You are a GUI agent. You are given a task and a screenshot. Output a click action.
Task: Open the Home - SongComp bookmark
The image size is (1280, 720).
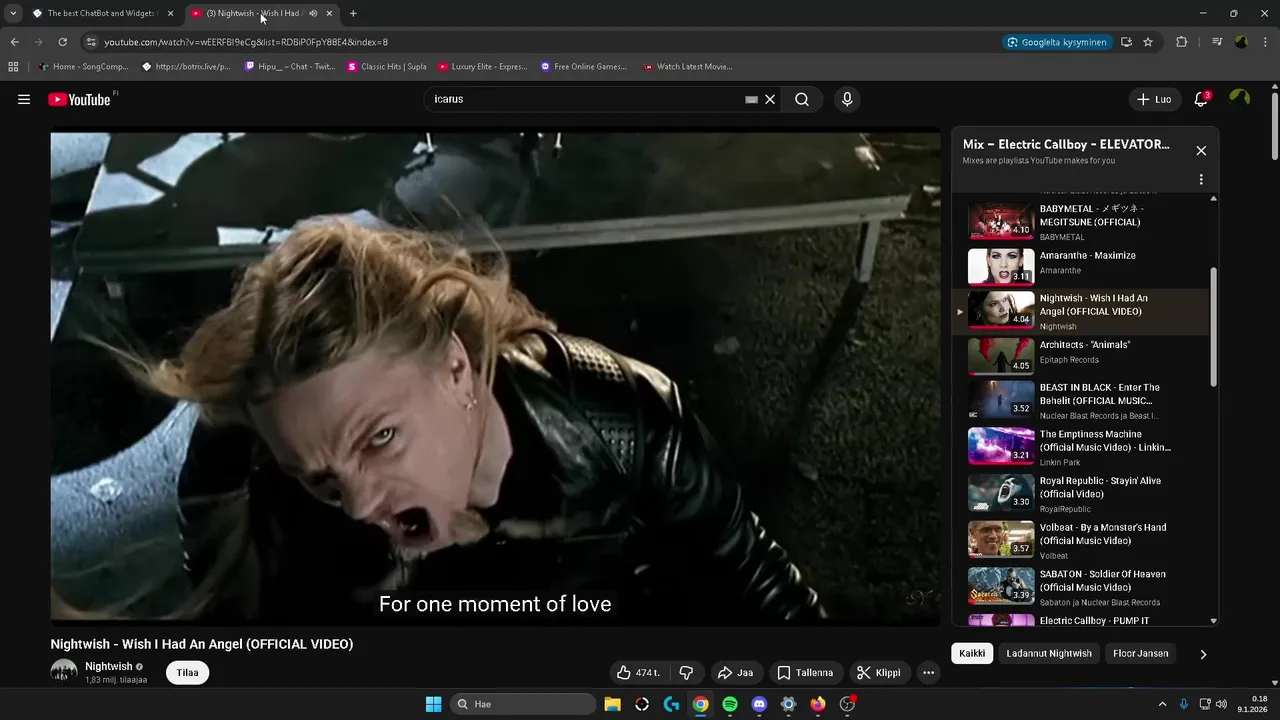point(84,67)
